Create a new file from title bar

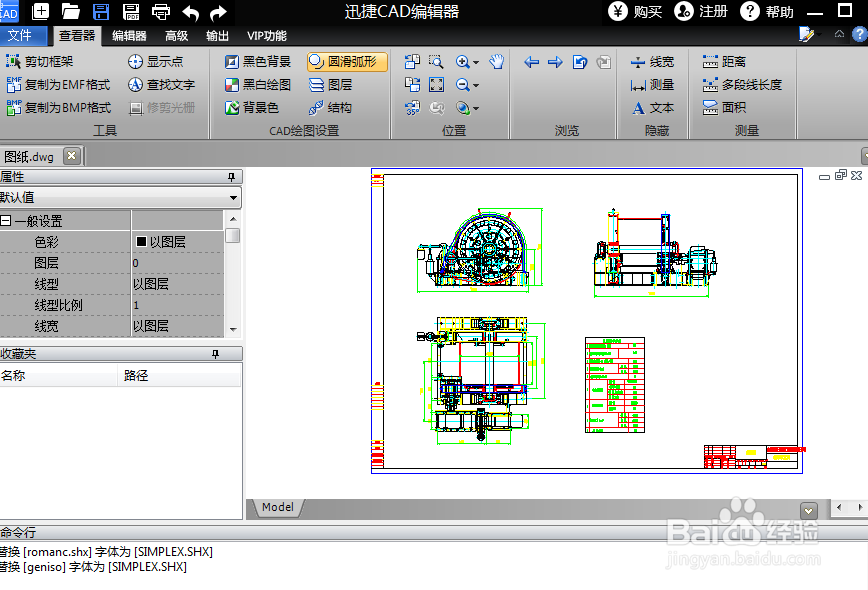click(x=40, y=11)
